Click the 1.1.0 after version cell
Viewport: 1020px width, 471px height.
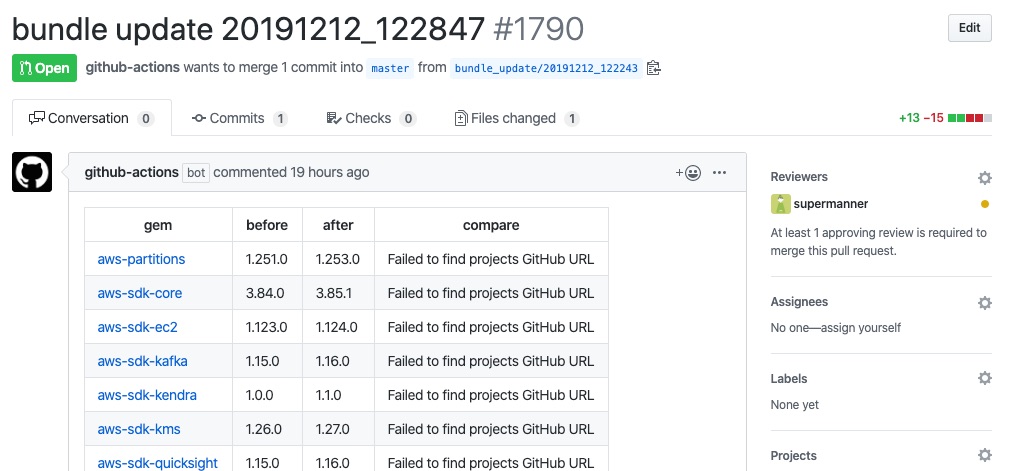tap(338, 395)
